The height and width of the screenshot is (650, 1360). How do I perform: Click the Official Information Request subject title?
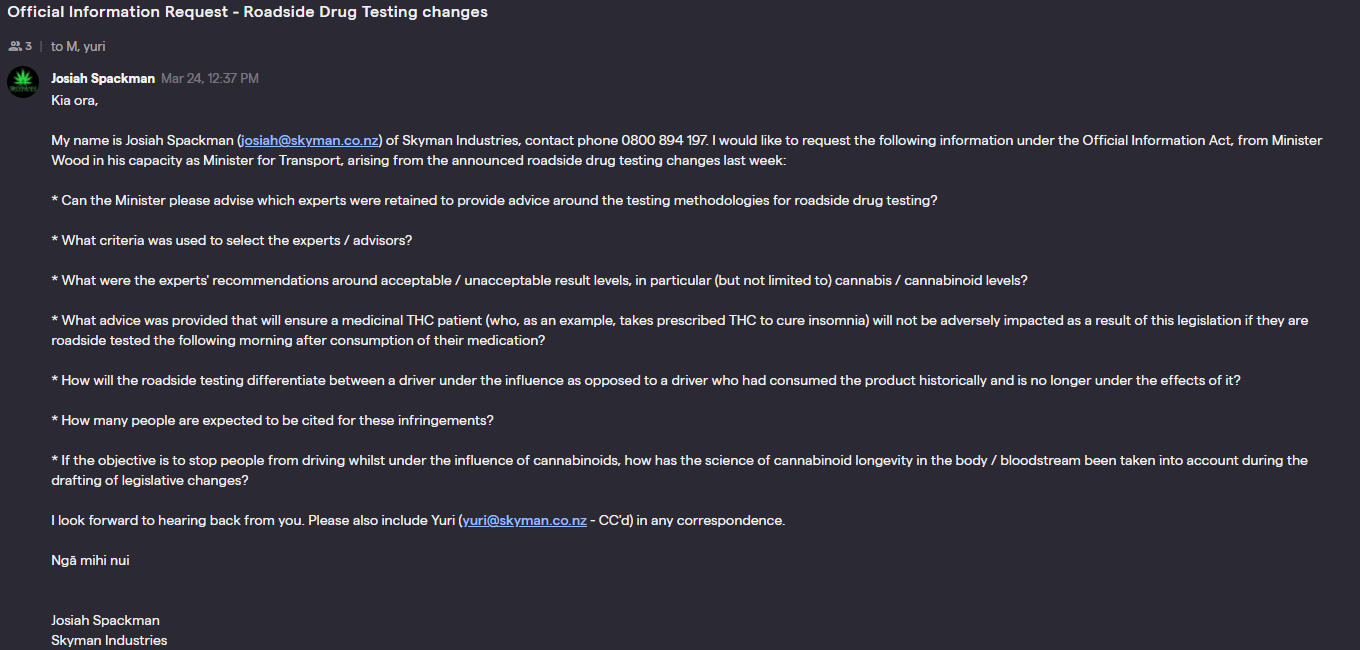pos(248,12)
